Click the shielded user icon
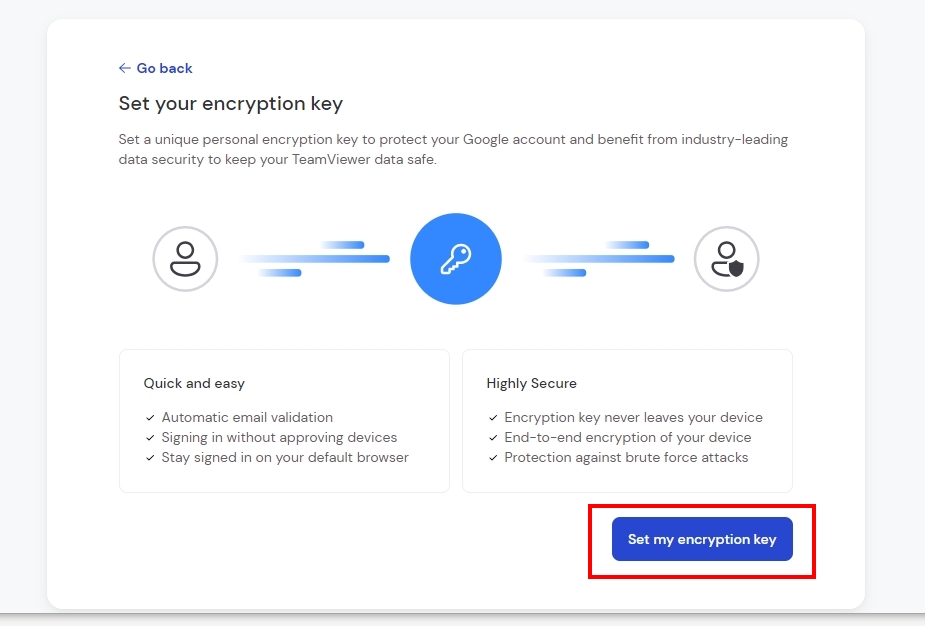Image resolution: width=925 pixels, height=626 pixels. (x=726, y=259)
